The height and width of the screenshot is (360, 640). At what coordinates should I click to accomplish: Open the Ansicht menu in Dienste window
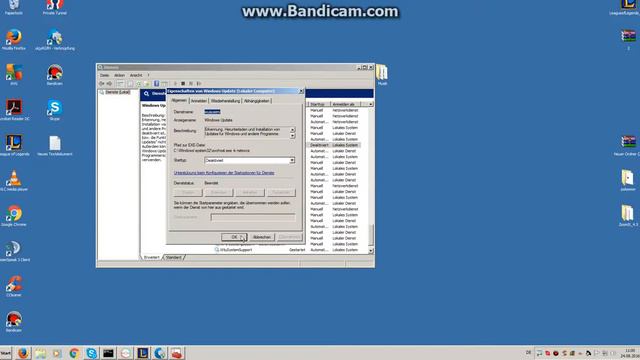click(x=136, y=75)
